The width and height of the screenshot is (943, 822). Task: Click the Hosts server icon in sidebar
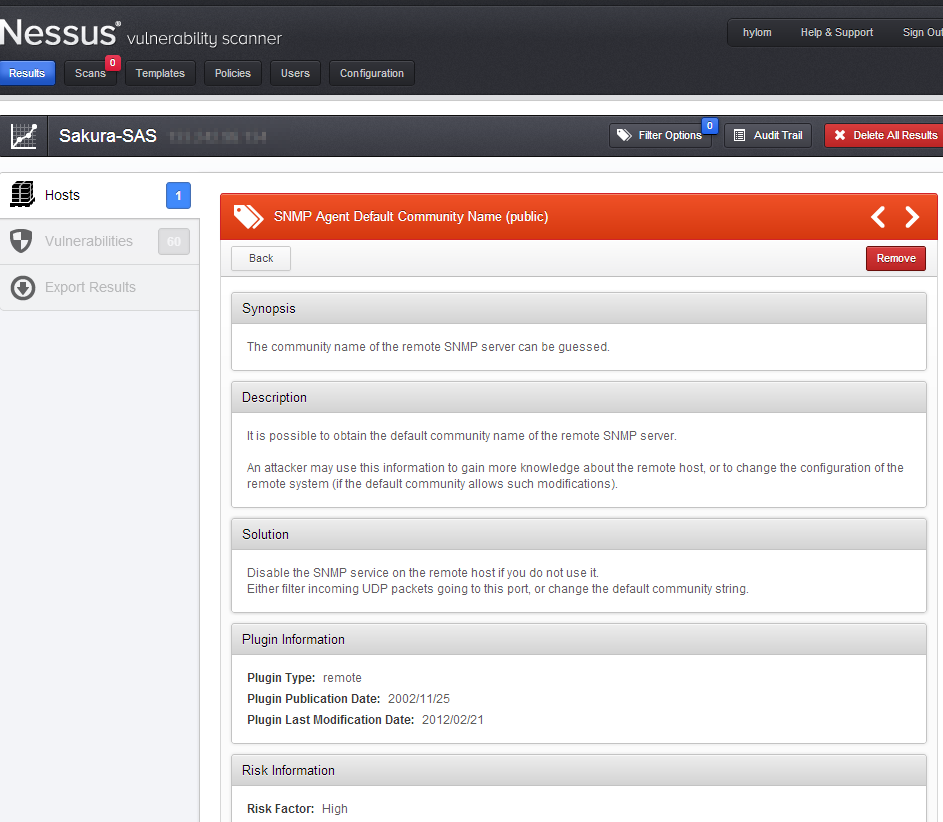[x=22, y=195]
